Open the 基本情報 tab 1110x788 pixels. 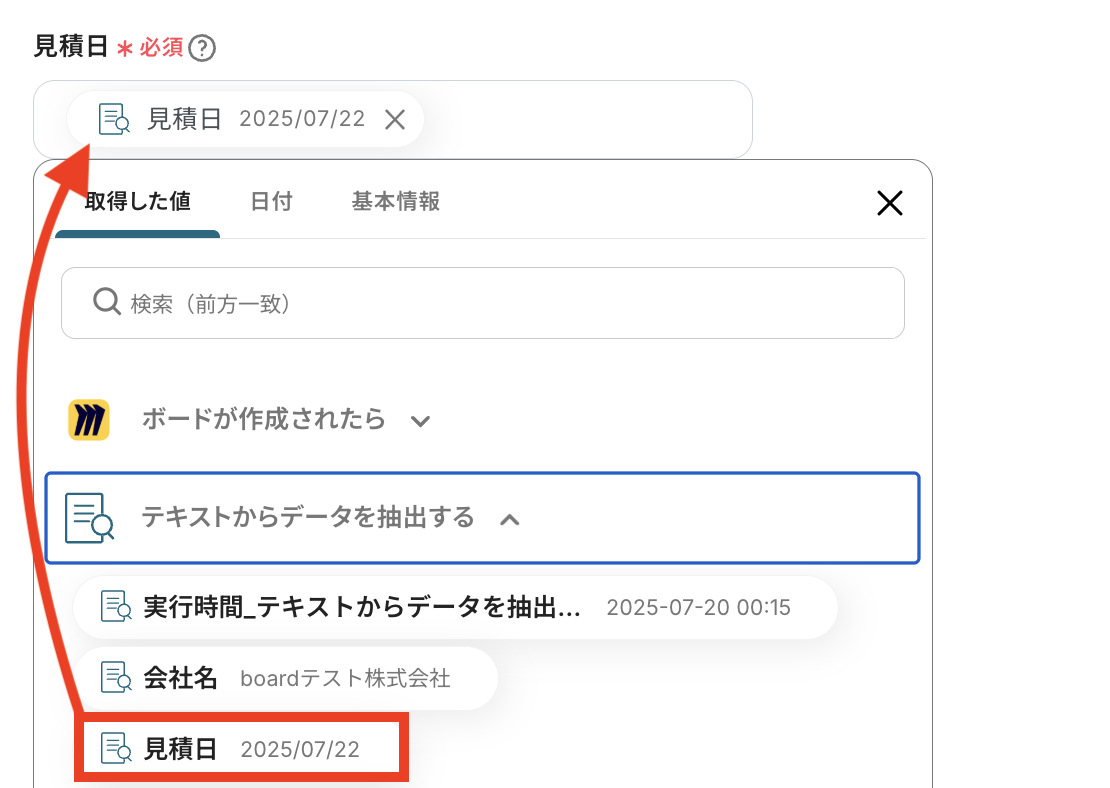coord(396,202)
